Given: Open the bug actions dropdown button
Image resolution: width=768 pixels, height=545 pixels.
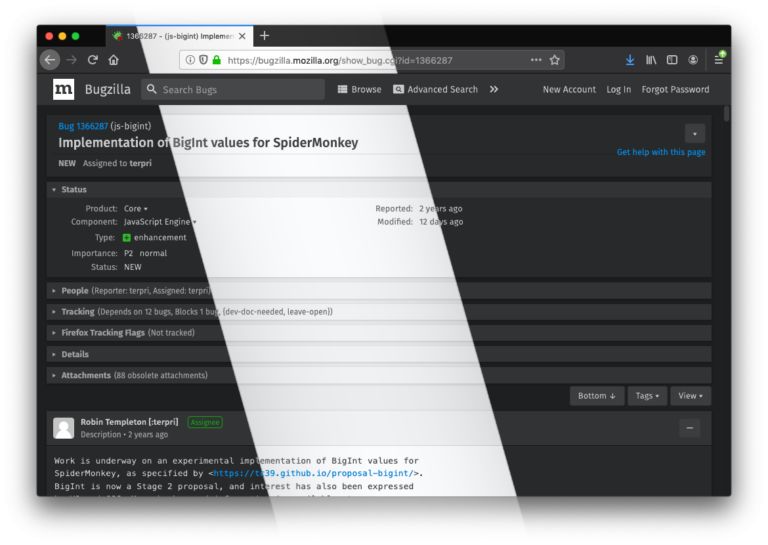Looking at the screenshot, I should click(x=695, y=133).
